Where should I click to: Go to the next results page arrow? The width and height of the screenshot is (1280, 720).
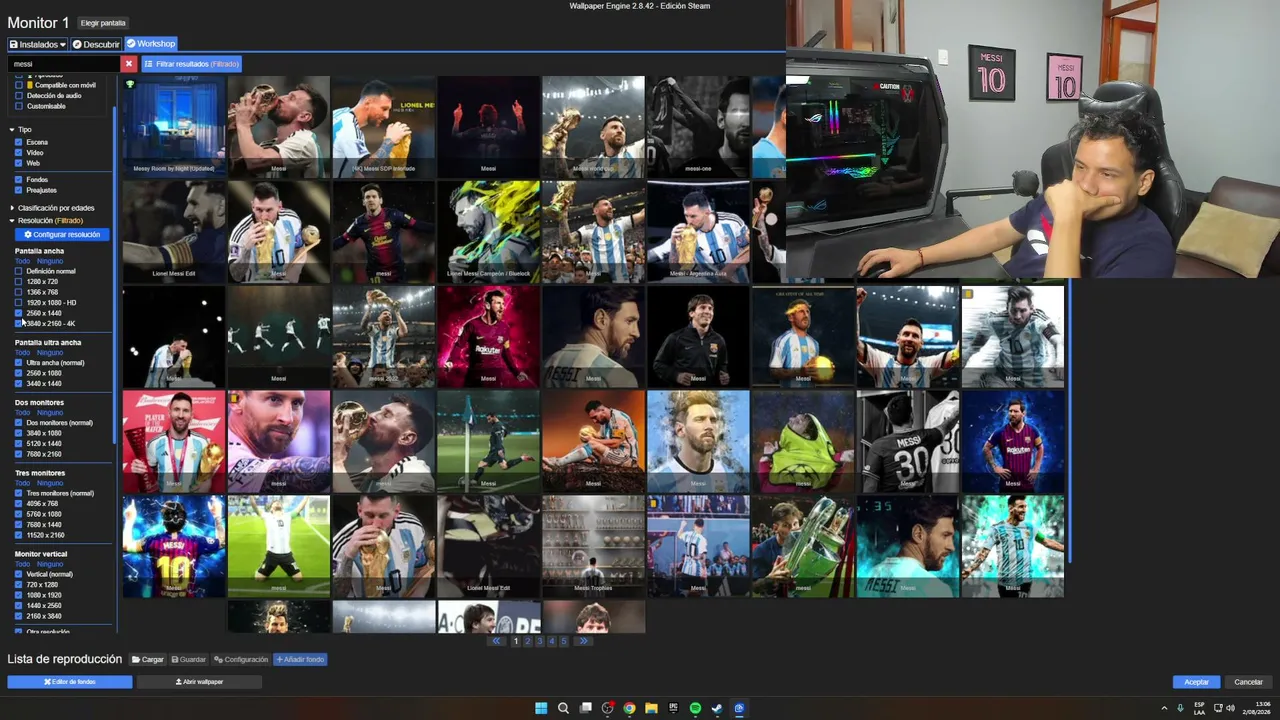[583, 641]
